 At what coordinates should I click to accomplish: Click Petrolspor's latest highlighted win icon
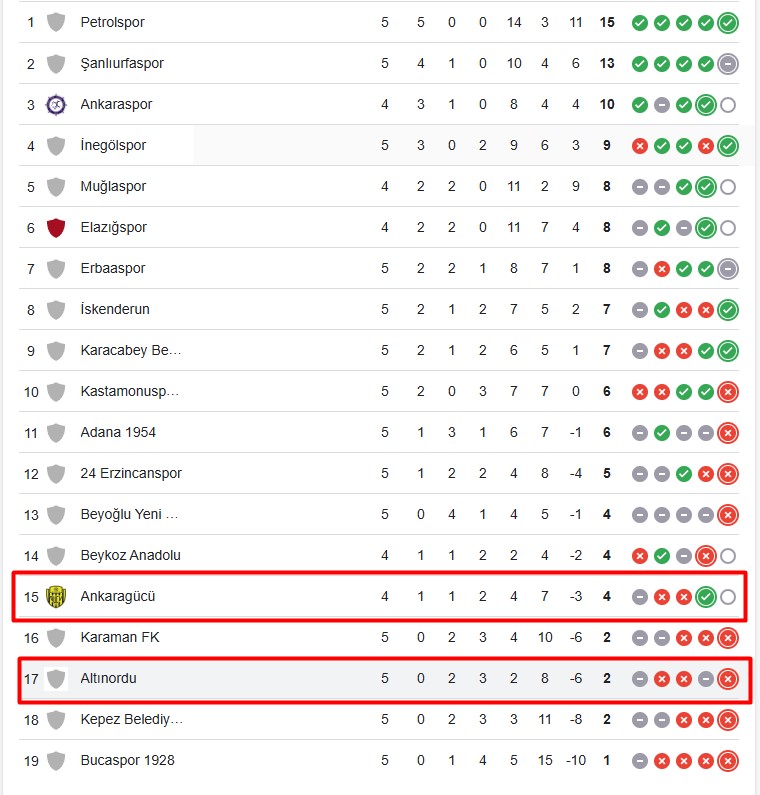pos(728,23)
